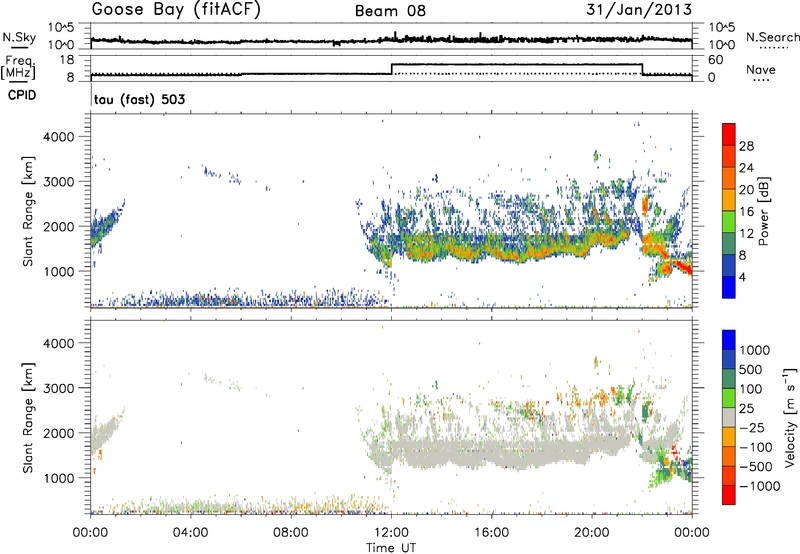The image size is (800, 554).
Task: Click the tau (fast) 503 CPID entry
Action: tap(139, 99)
